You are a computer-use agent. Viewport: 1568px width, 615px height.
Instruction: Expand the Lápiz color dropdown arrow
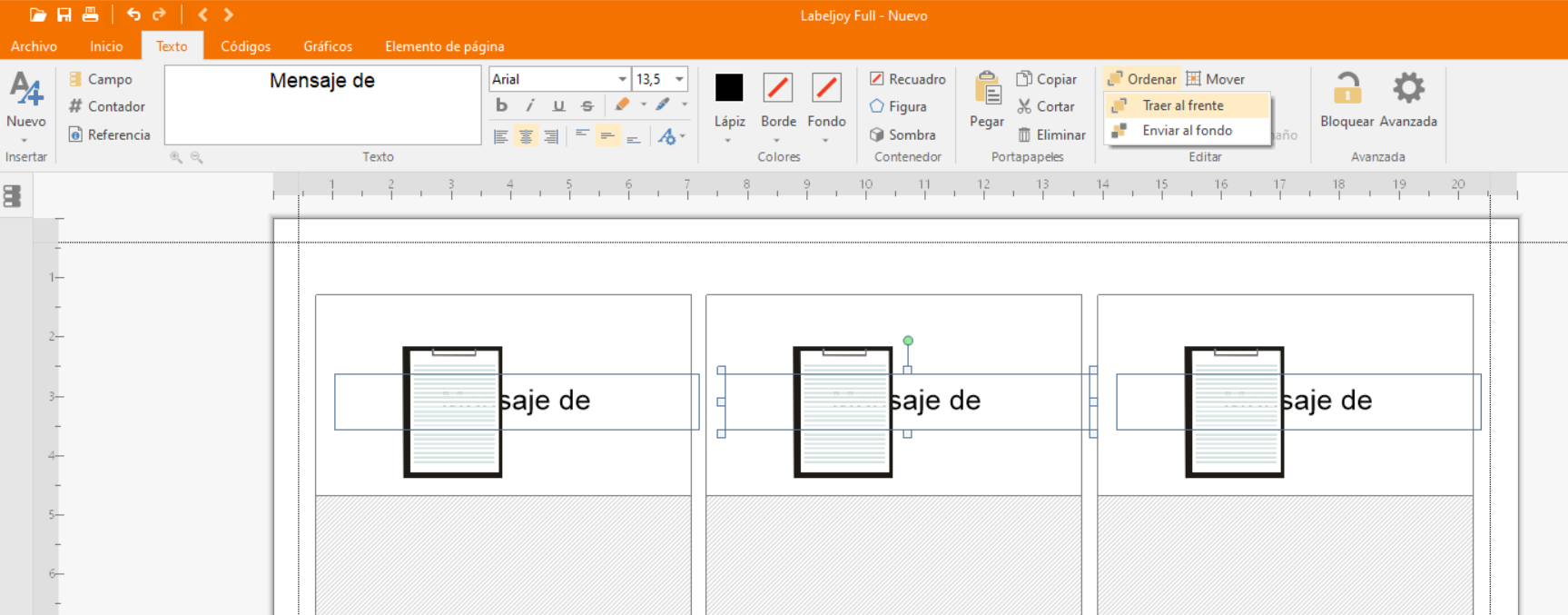point(728,141)
